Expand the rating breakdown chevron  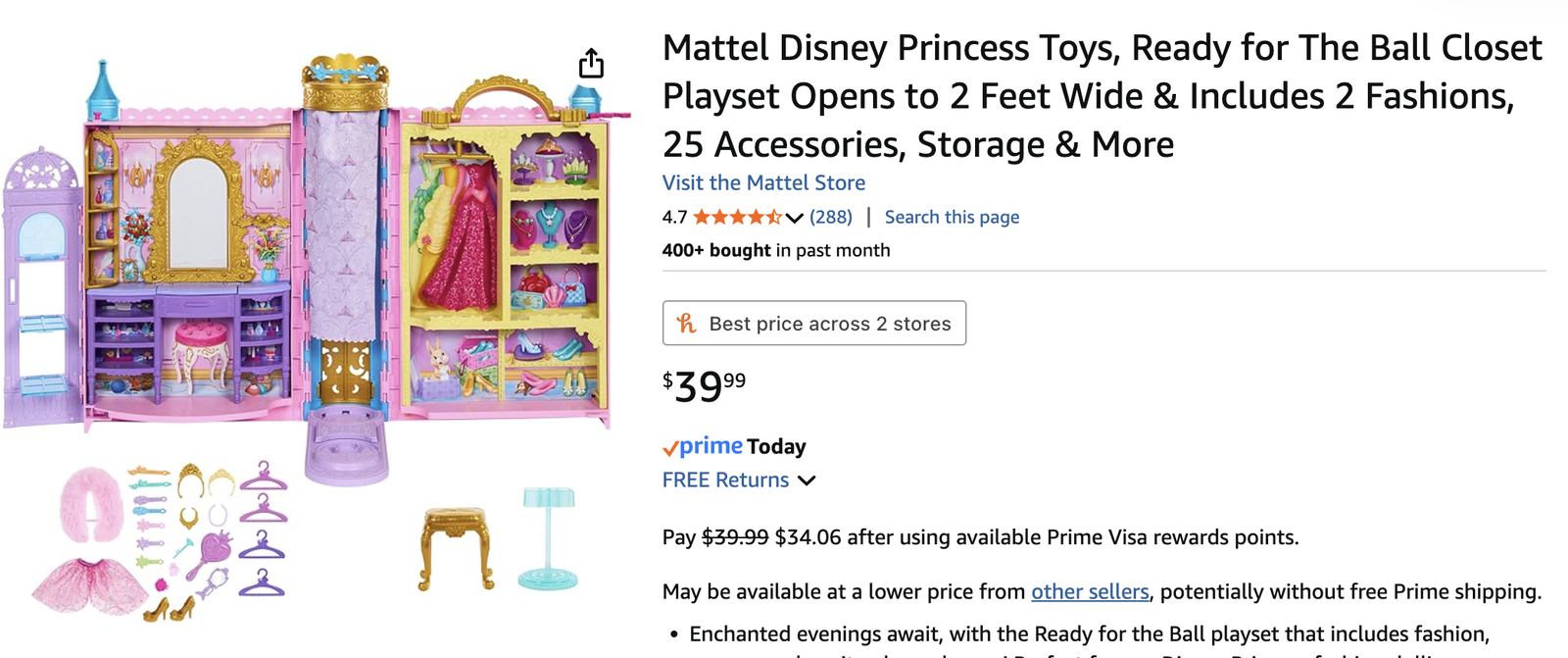pyautogui.click(x=795, y=218)
